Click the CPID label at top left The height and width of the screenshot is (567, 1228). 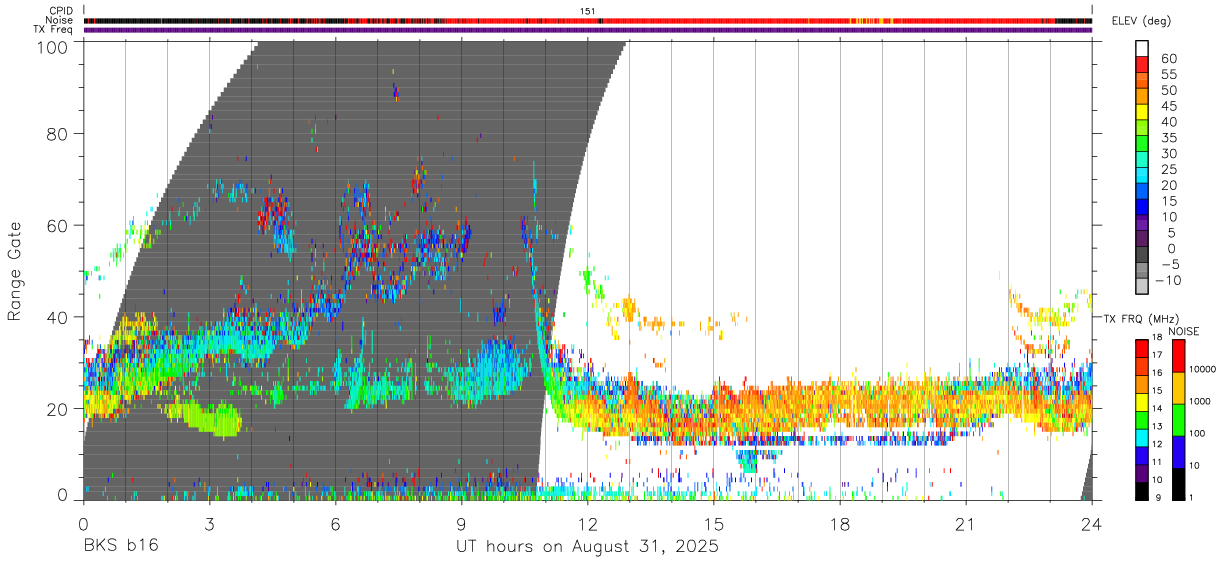tap(61, 10)
